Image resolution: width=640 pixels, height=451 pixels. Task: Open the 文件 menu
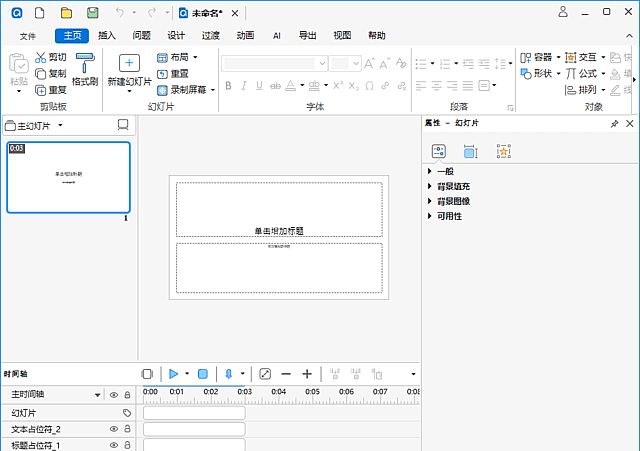(x=28, y=36)
